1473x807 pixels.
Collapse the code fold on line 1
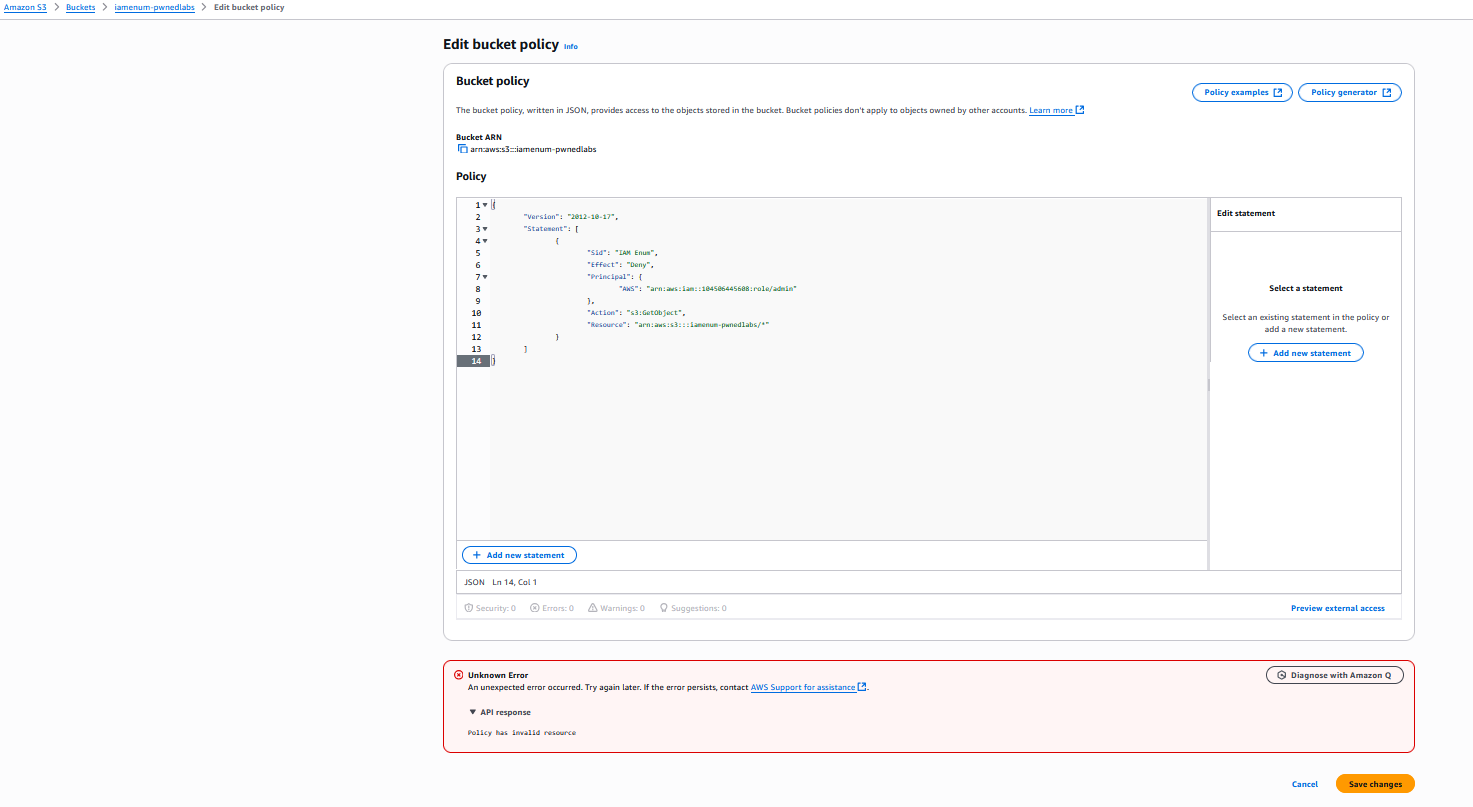coord(485,205)
